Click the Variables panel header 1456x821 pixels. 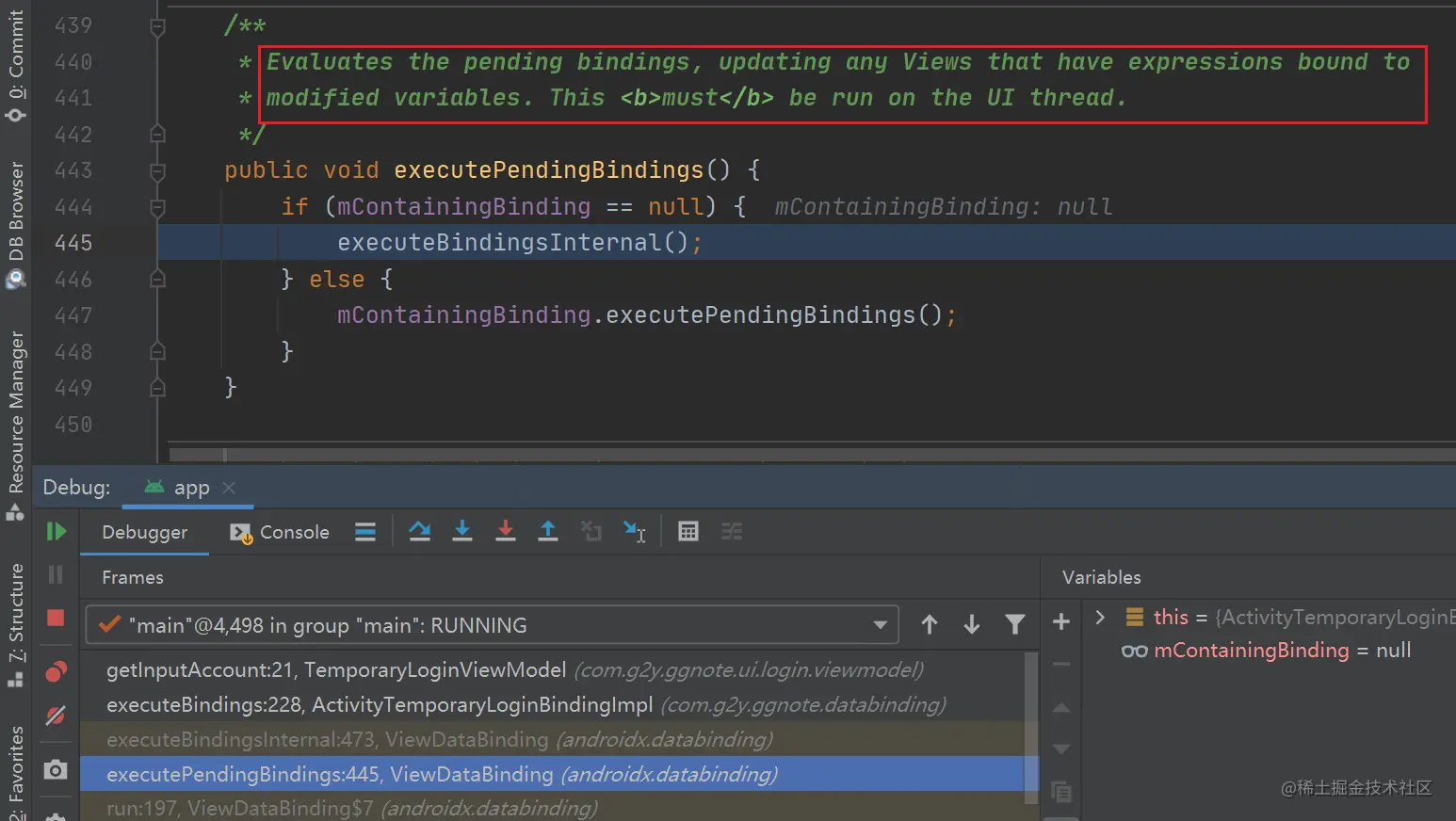click(x=1102, y=577)
